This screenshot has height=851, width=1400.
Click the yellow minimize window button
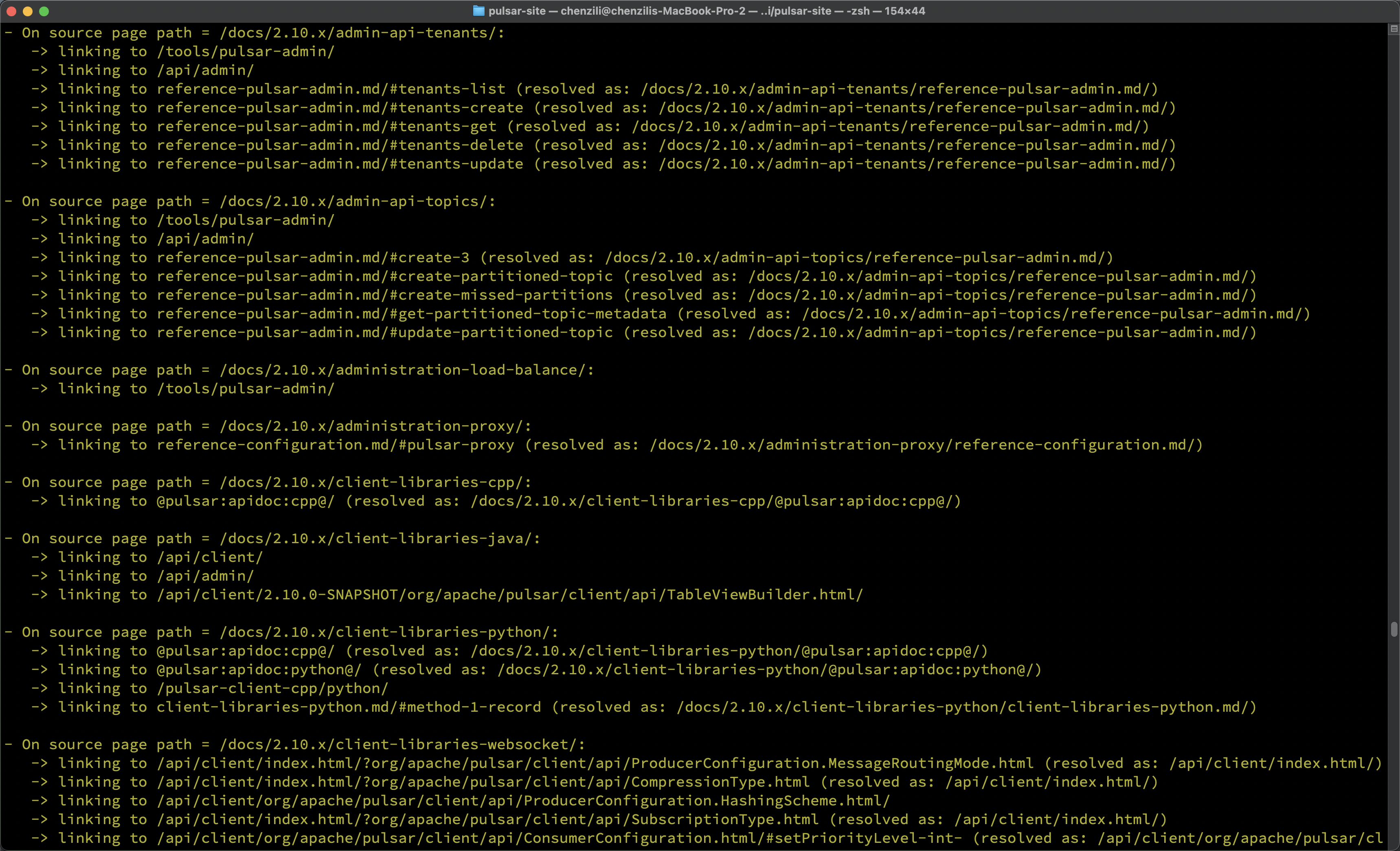pyautogui.click(x=27, y=11)
